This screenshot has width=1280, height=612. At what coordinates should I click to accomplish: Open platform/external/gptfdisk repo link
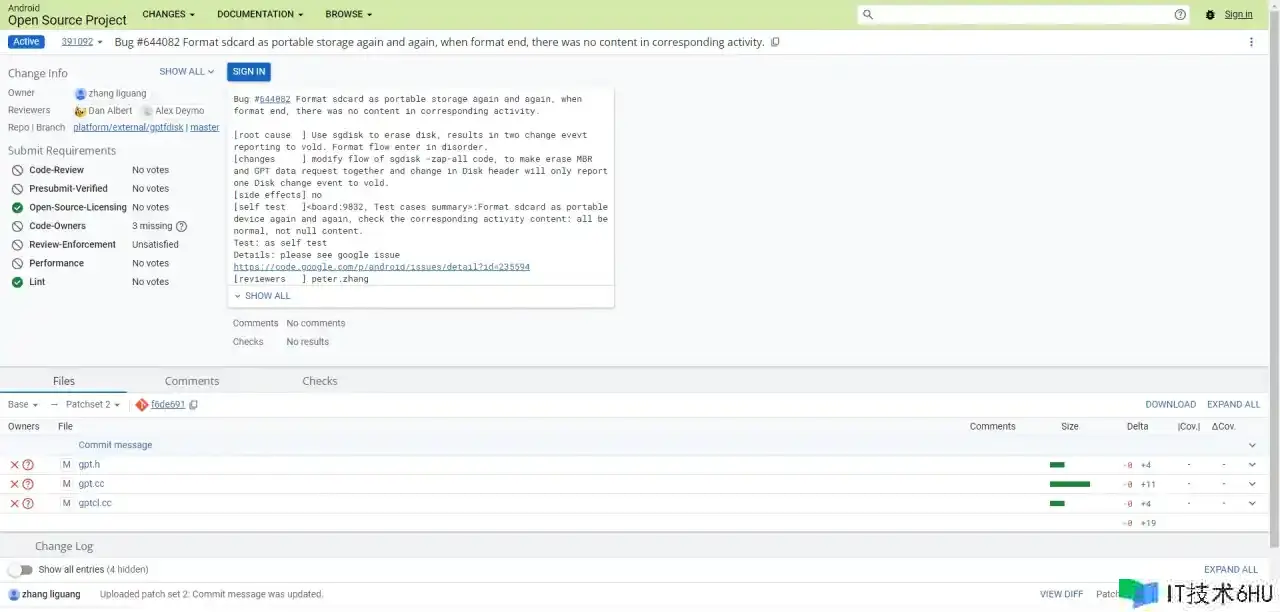(x=128, y=128)
